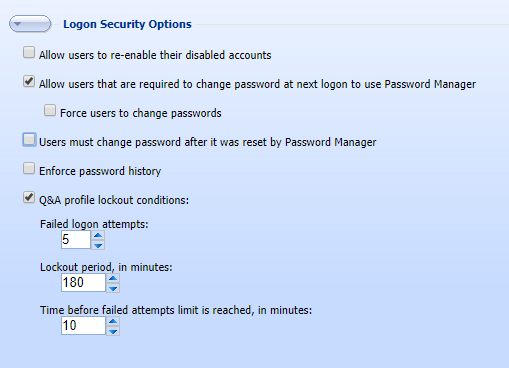Enable Allow users to re-enable disabled accounts
Screen dimensions: 509x368
tap(29, 53)
